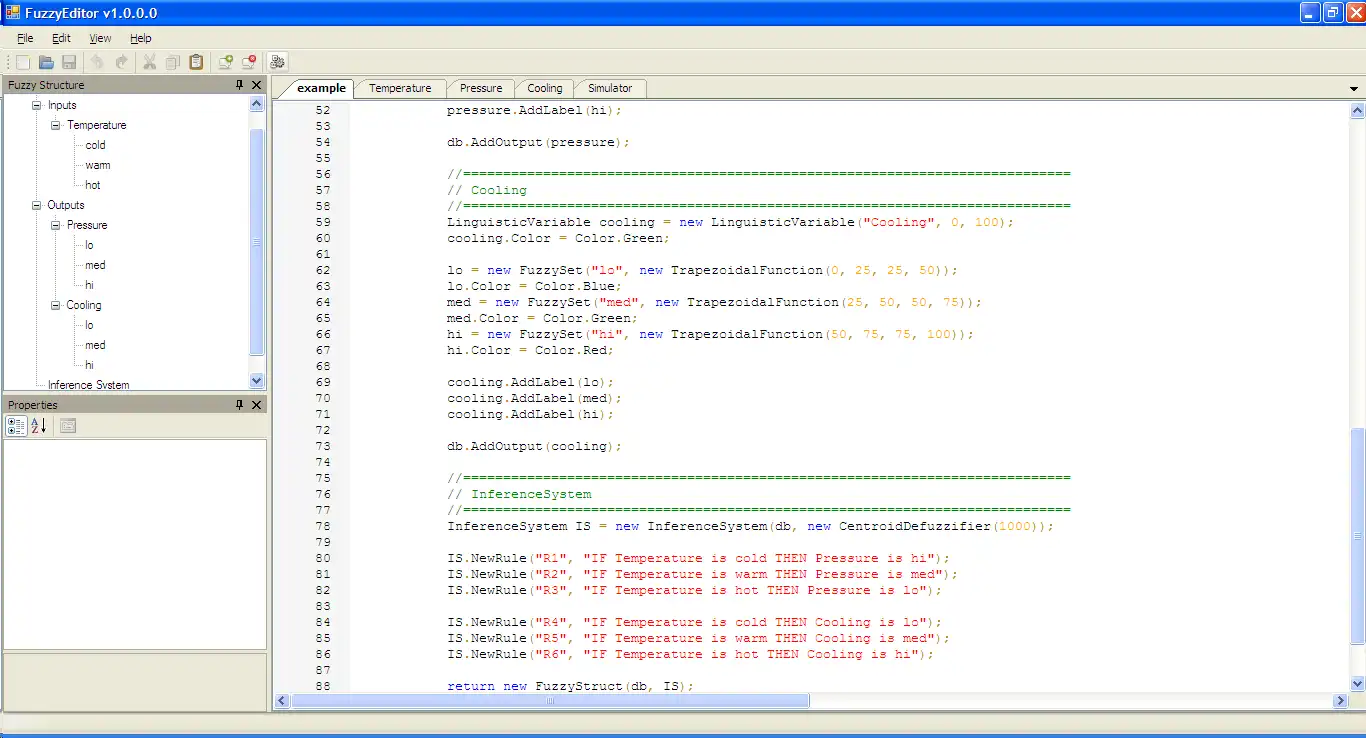Switch Properties to categorized view
1366x738 pixels.
pos(16,426)
